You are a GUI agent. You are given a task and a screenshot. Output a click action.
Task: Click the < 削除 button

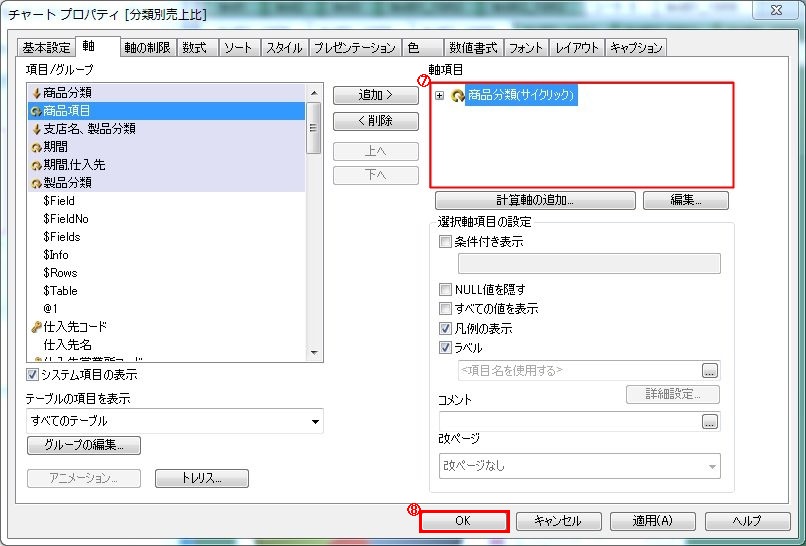(376, 121)
